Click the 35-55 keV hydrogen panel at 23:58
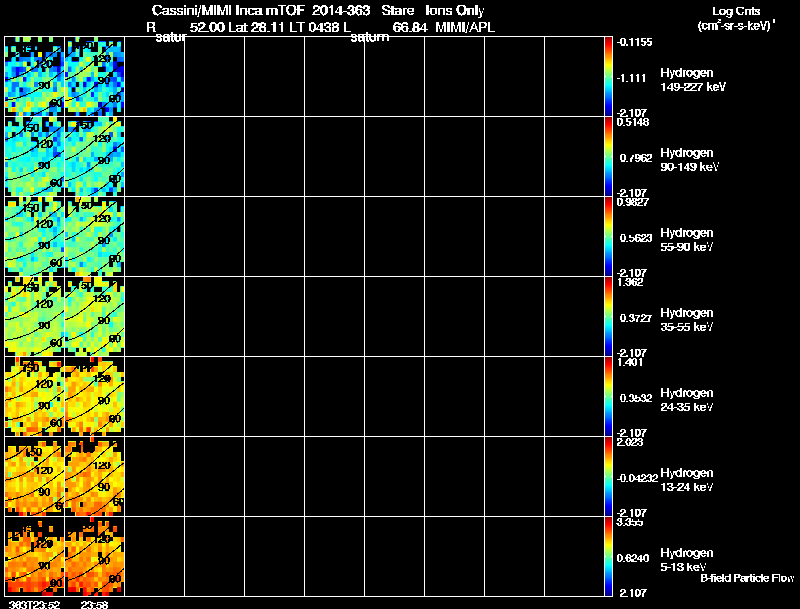The image size is (800, 609). [x=95, y=317]
